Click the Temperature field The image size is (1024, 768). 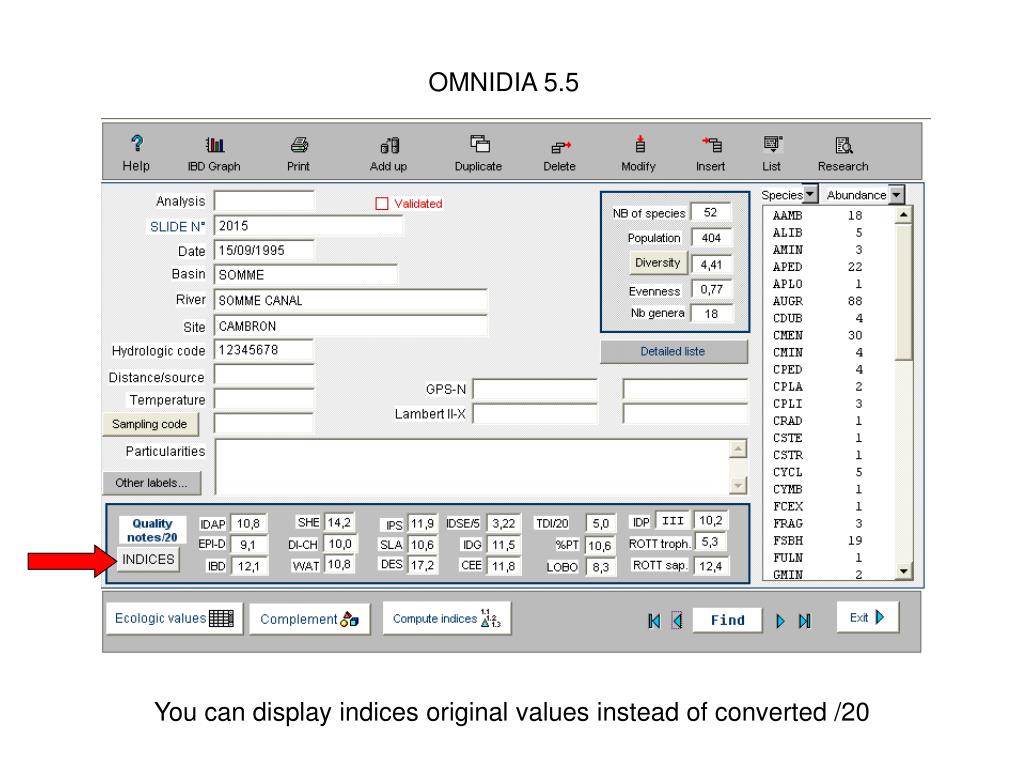[x=264, y=399]
